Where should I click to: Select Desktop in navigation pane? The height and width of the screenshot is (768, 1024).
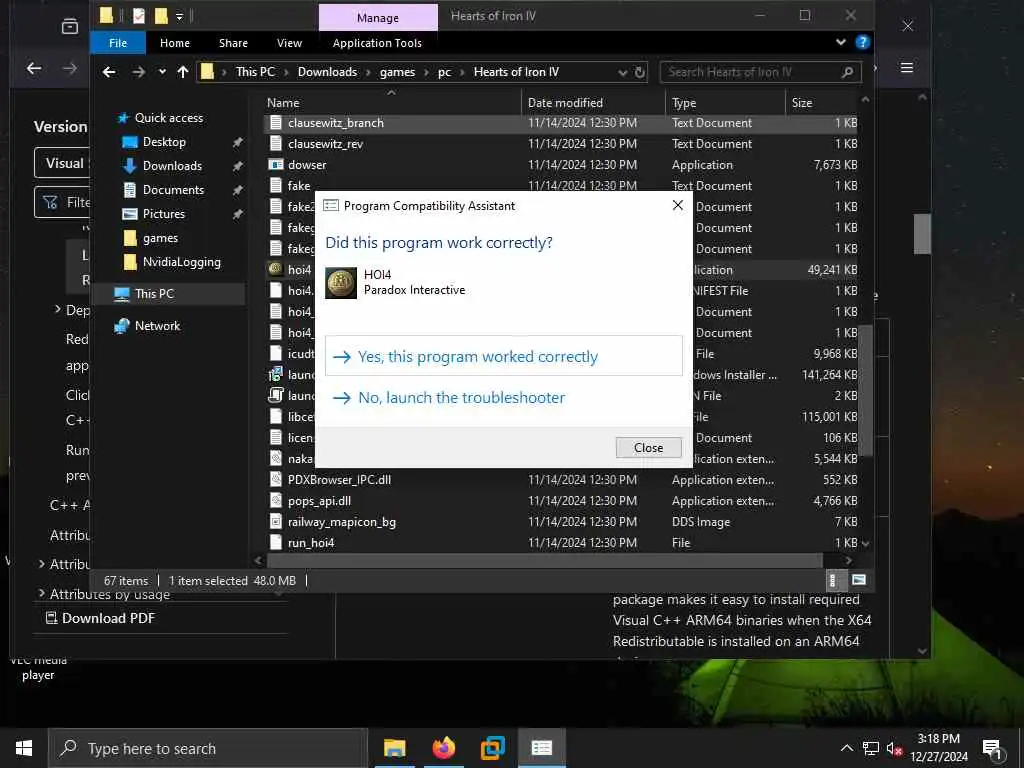pyautogui.click(x=164, y=142)
